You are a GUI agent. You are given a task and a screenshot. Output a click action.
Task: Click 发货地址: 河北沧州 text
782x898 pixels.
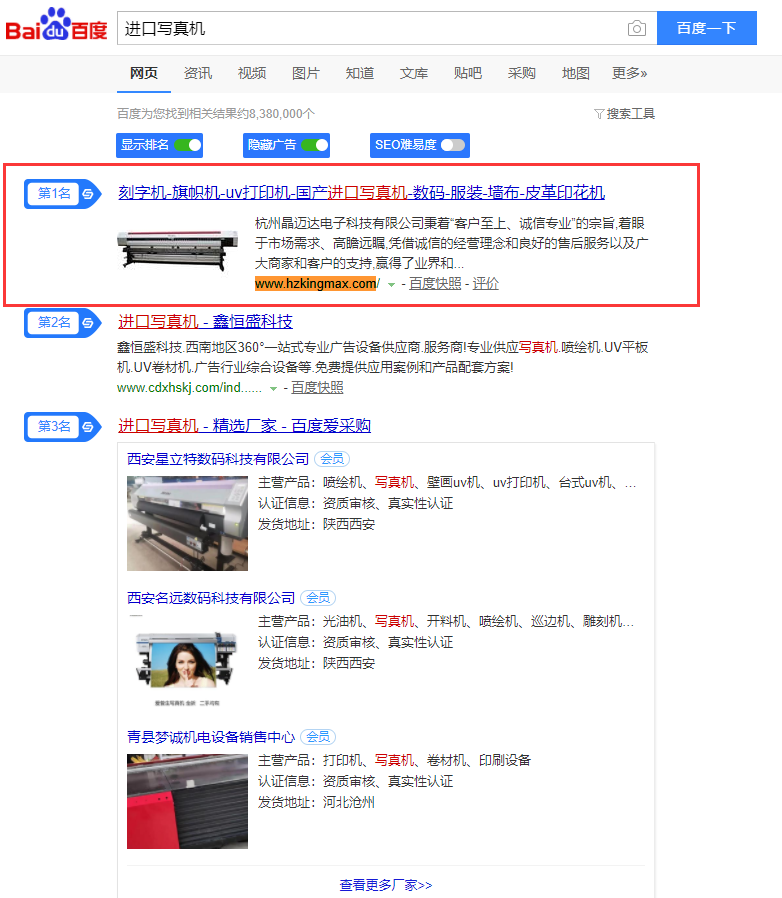pos(316,802)
